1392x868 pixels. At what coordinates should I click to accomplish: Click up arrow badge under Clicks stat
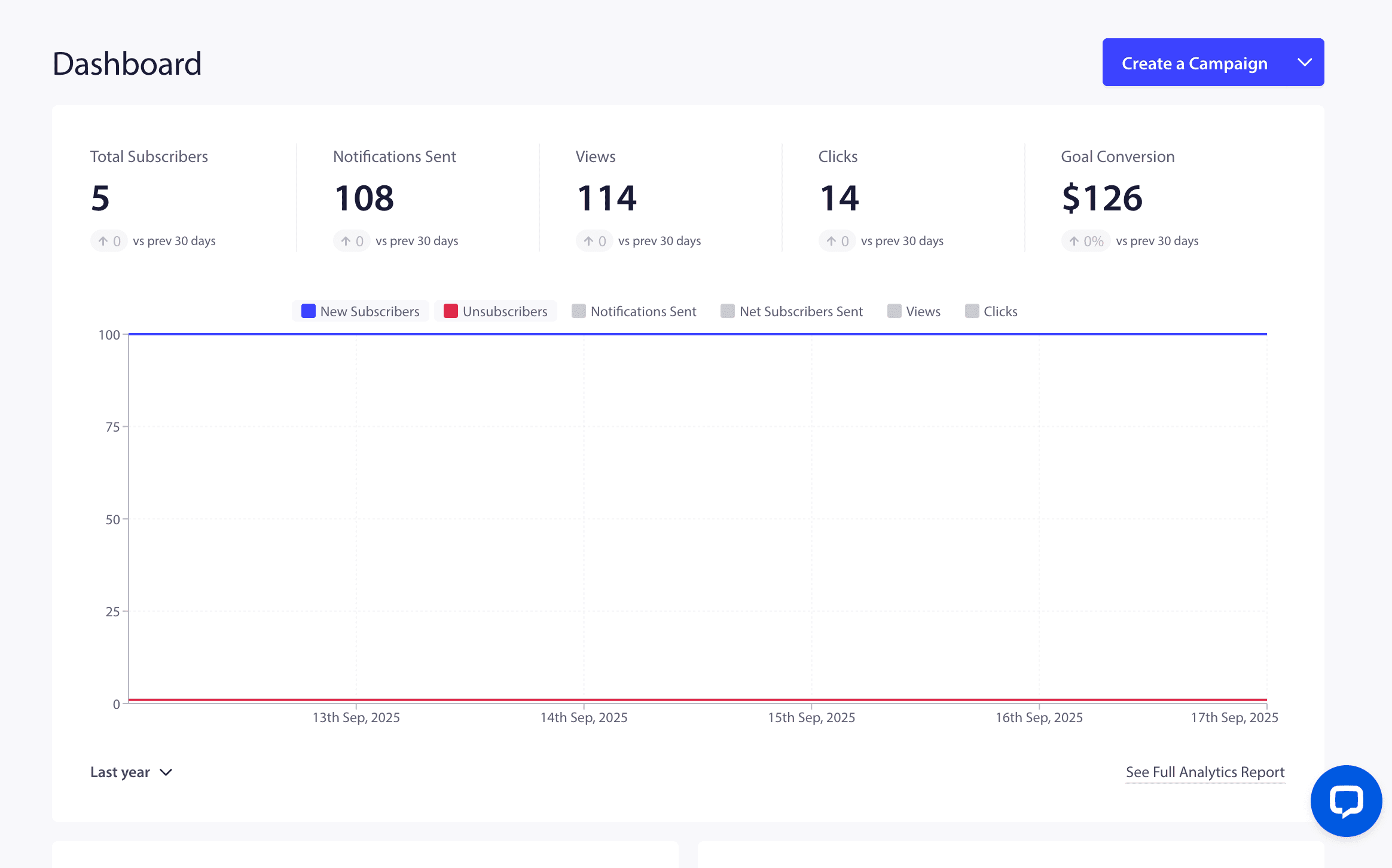click(x=837, y=241)
